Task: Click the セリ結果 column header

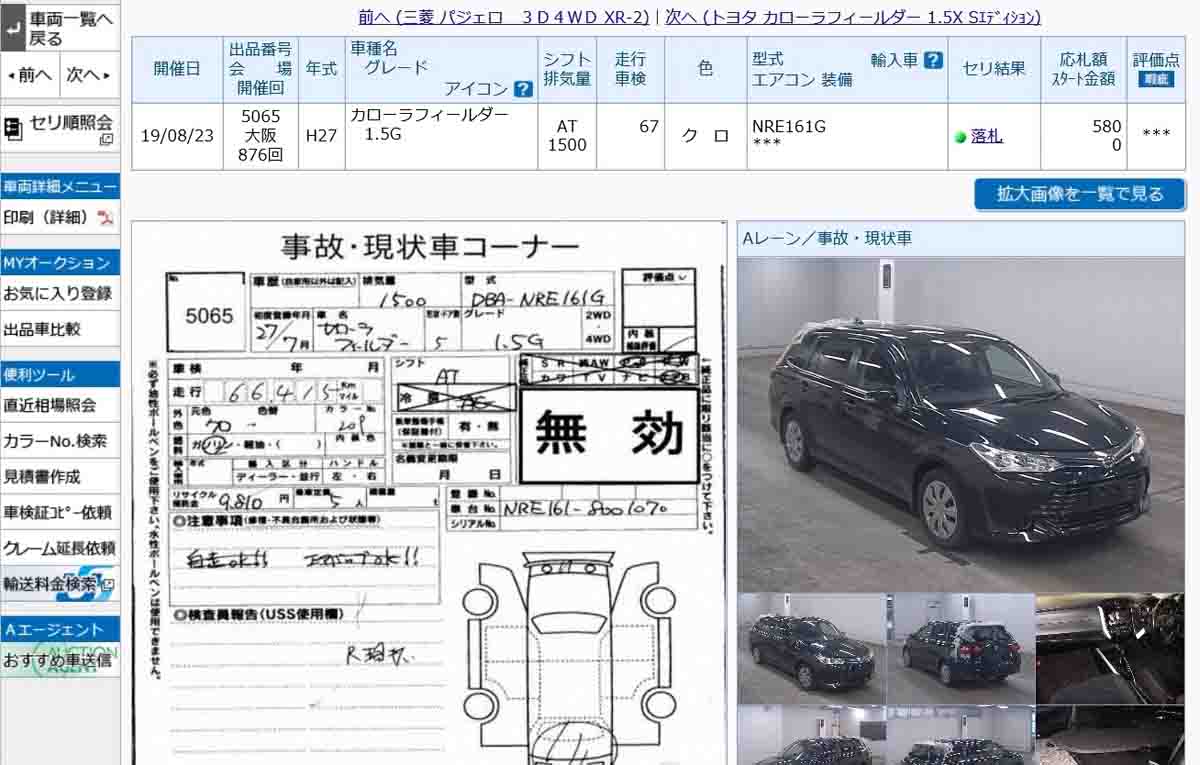Action: coord(994,68)
